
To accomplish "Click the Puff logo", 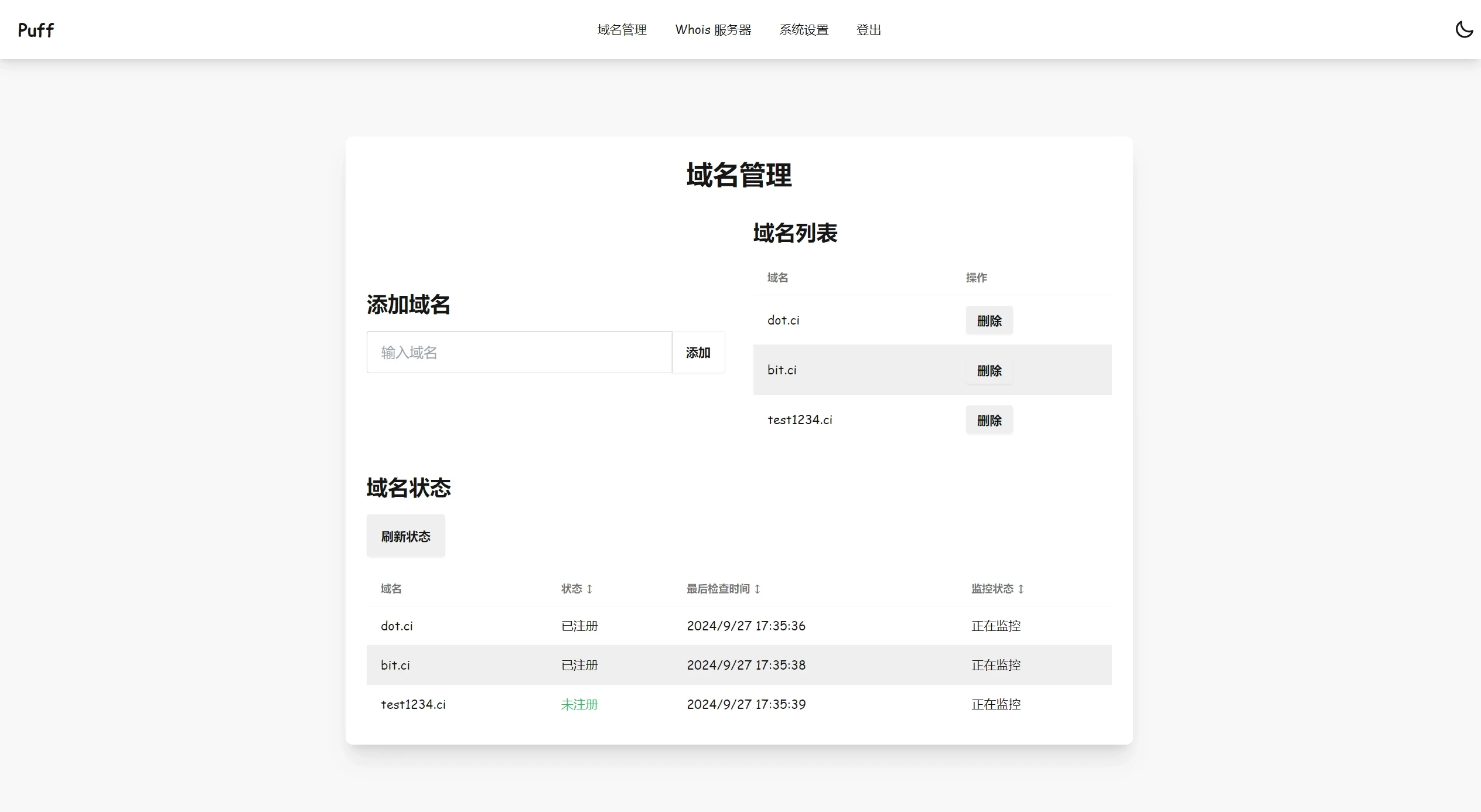I will click(x=35, y=29).
